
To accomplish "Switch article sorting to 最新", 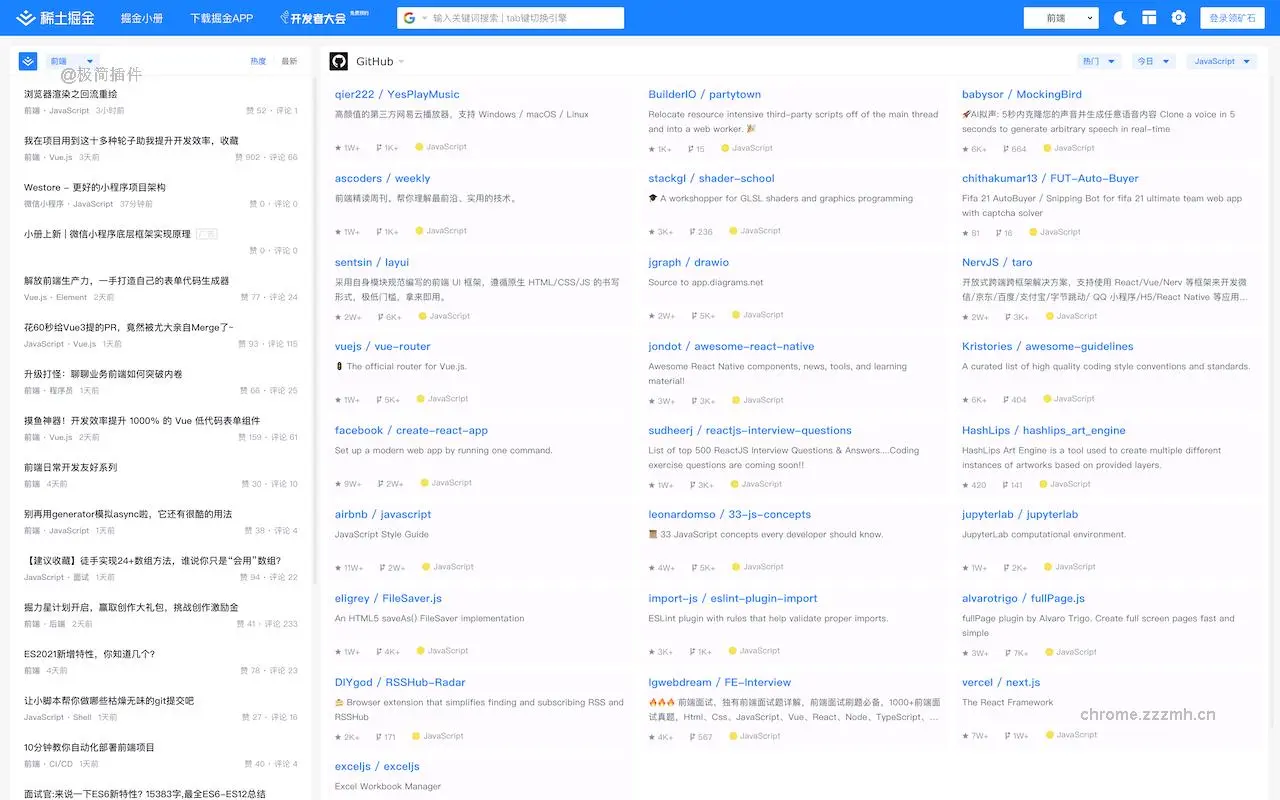I will 289,61.
